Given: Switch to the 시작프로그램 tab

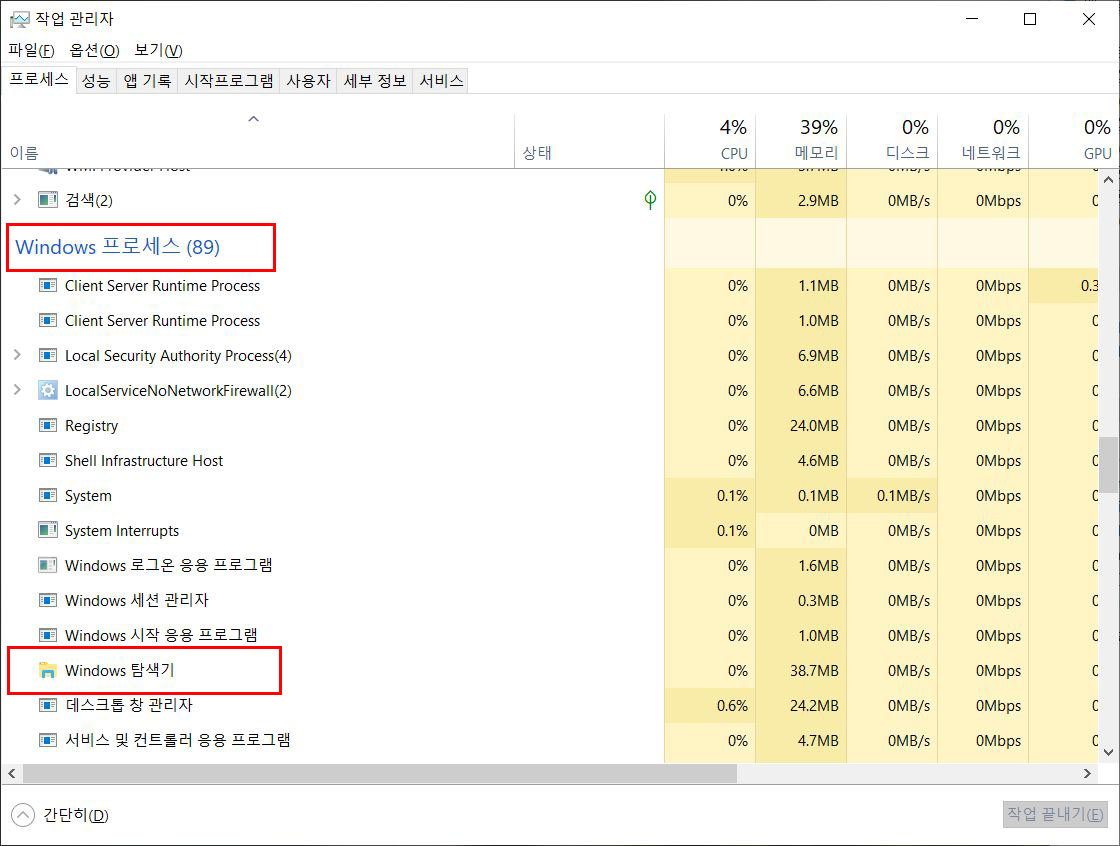Looking at the screenshot, I should click(229, 81).
